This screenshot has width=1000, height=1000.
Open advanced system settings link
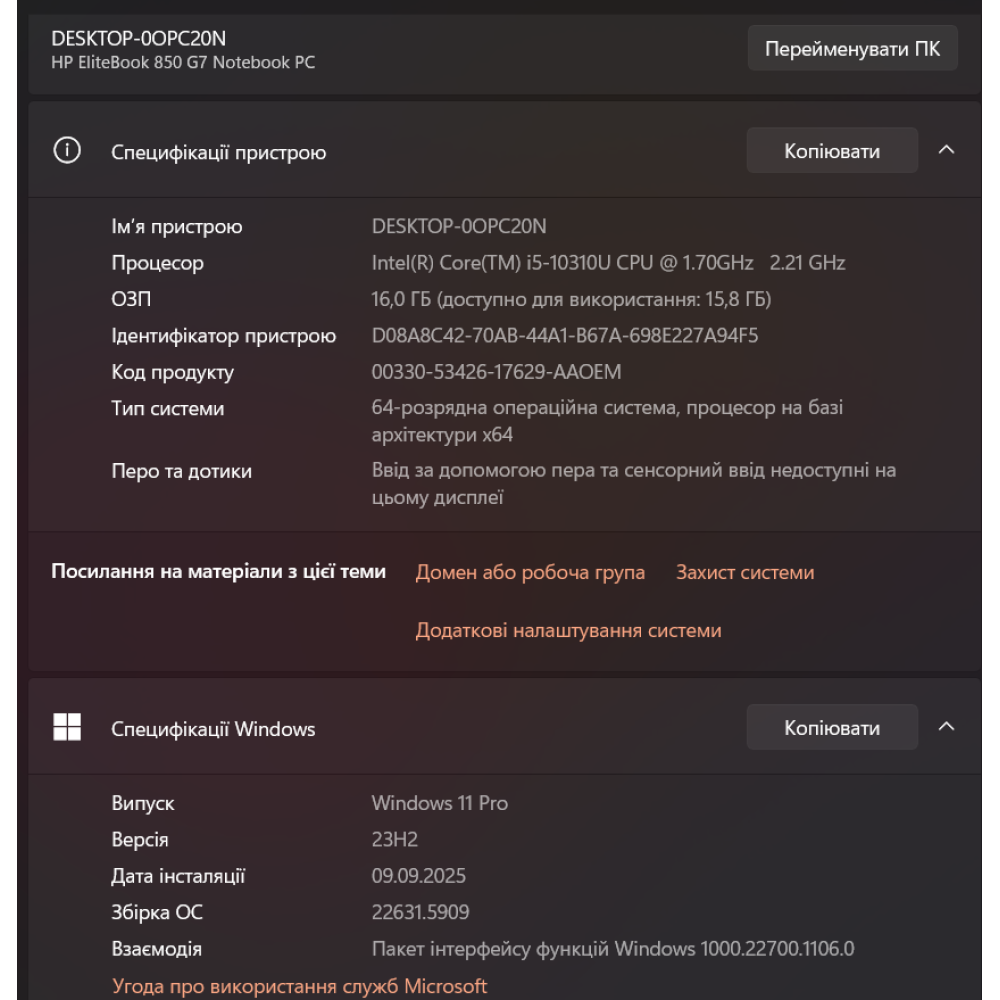[x=568, y=631]
